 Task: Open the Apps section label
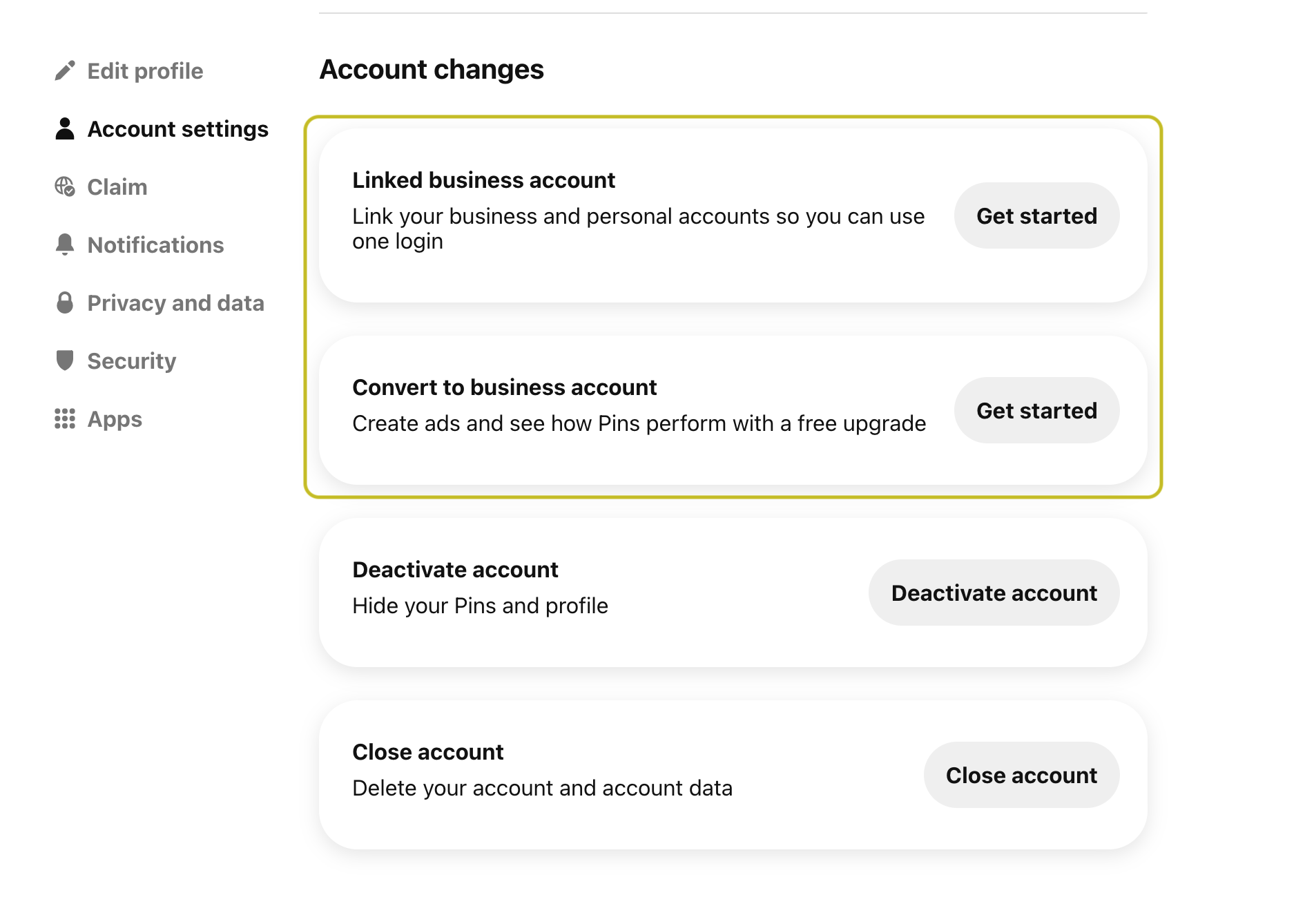click(115, 419)
